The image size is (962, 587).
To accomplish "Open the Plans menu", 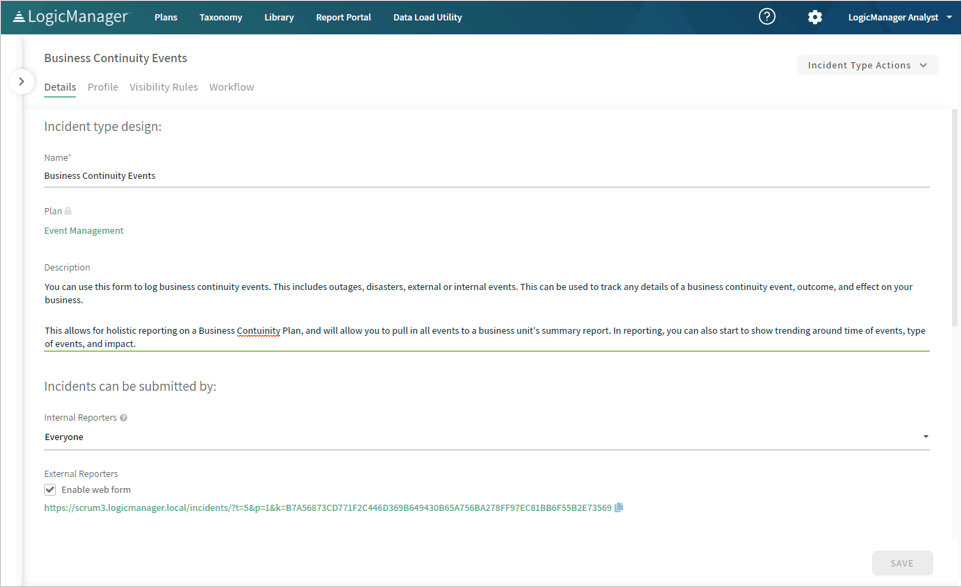I will coord(166,17).
